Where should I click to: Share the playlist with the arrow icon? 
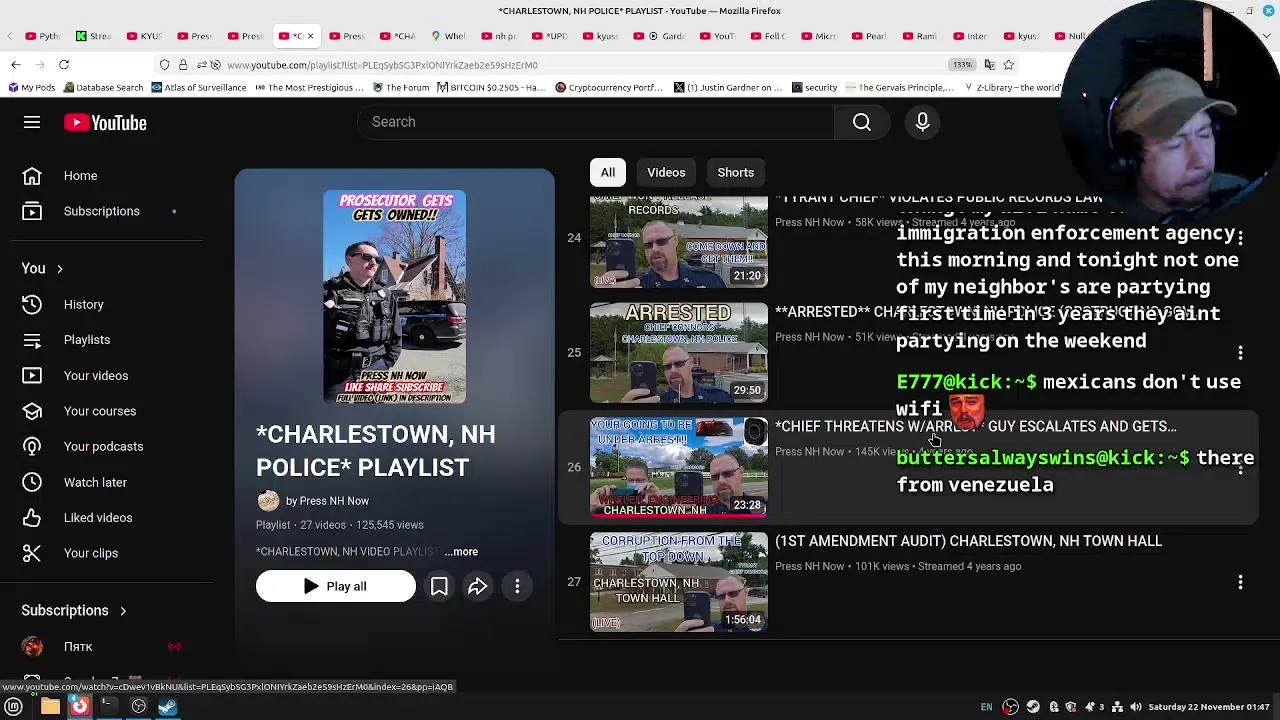click(x=477, y=587)
